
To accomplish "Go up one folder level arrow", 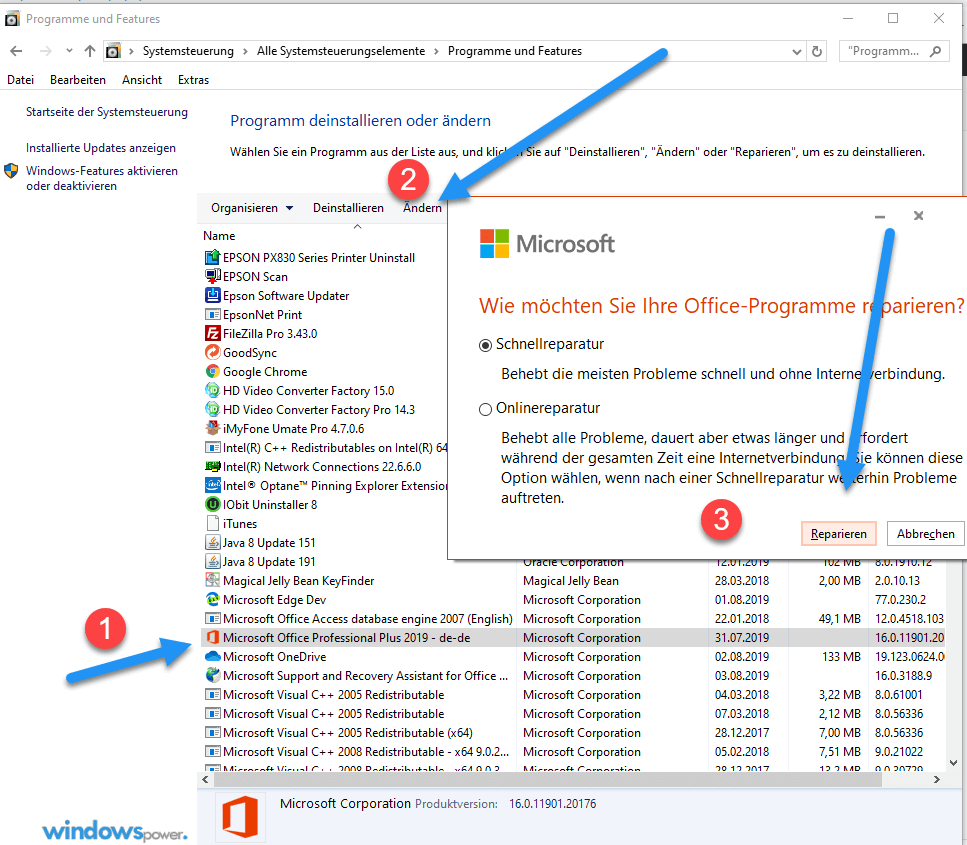I will tap(90, 51).
